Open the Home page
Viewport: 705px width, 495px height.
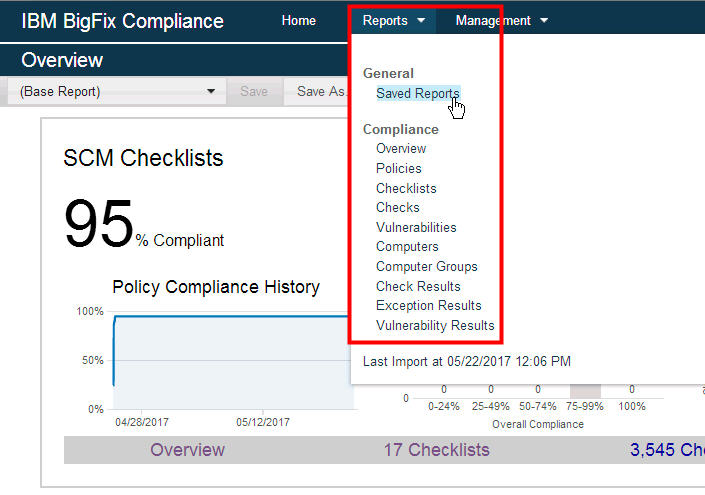[298, 21]
